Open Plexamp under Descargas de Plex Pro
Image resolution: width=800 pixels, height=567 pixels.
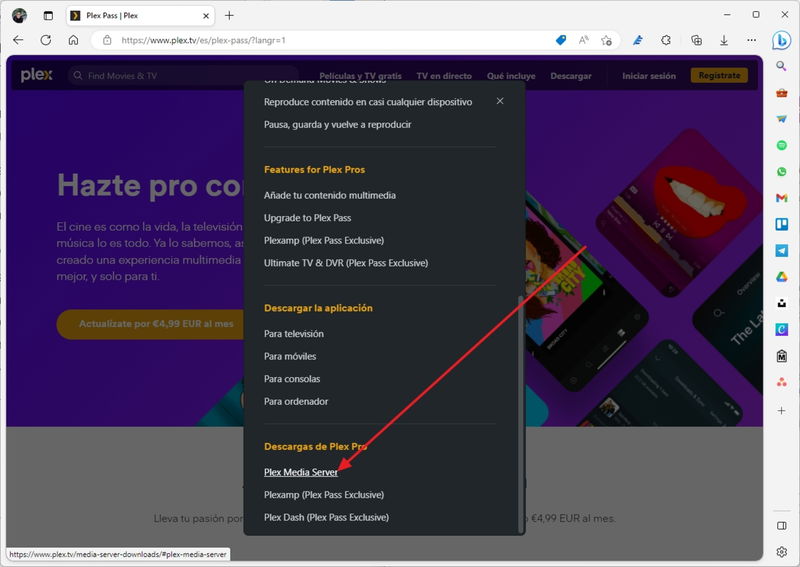[323, 495]
